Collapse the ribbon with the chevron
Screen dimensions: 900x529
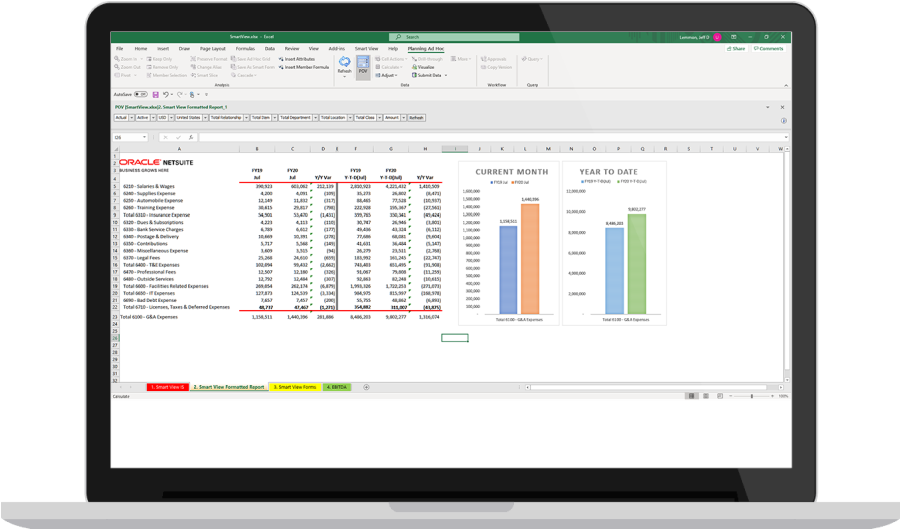coord(786,85)
